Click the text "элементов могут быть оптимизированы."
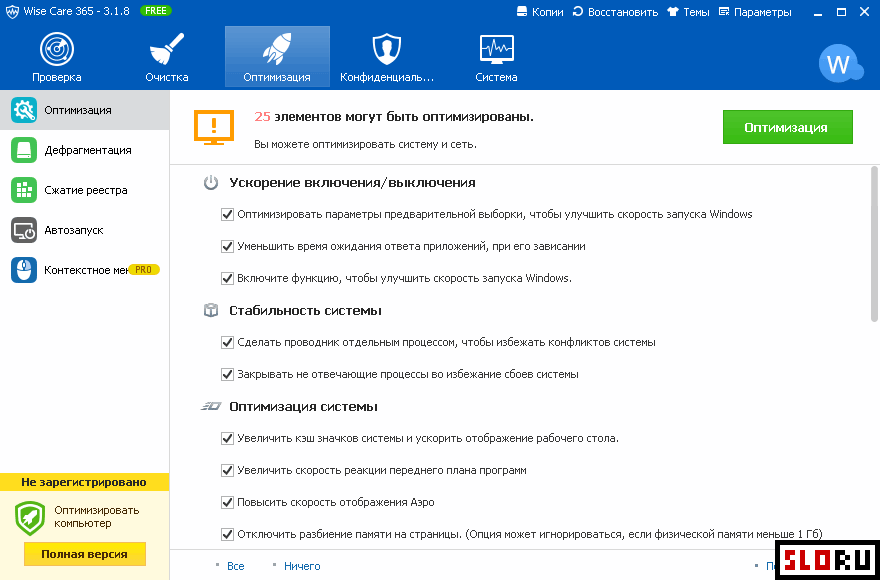This screenshot has width=880, height=580. tap(404, 117)
